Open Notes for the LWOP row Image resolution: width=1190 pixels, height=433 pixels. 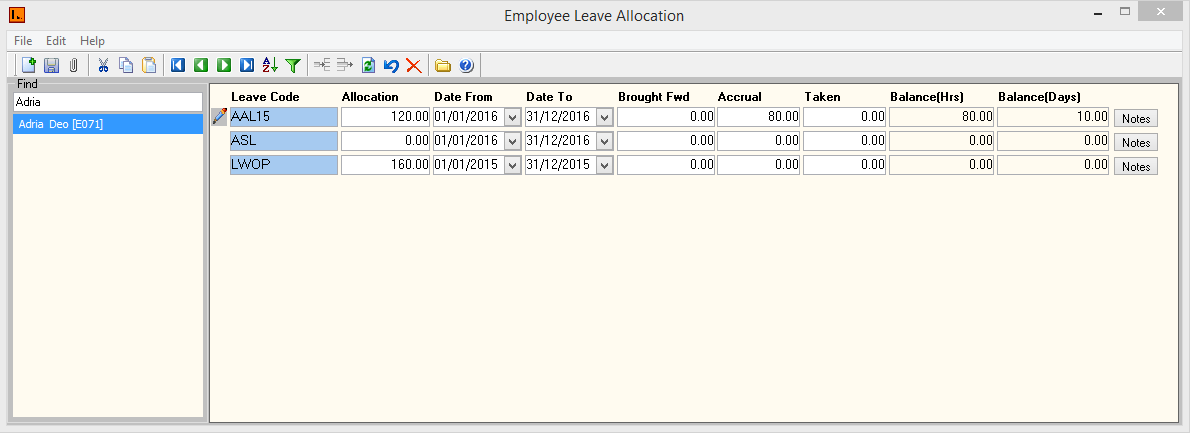(1135, 166)
